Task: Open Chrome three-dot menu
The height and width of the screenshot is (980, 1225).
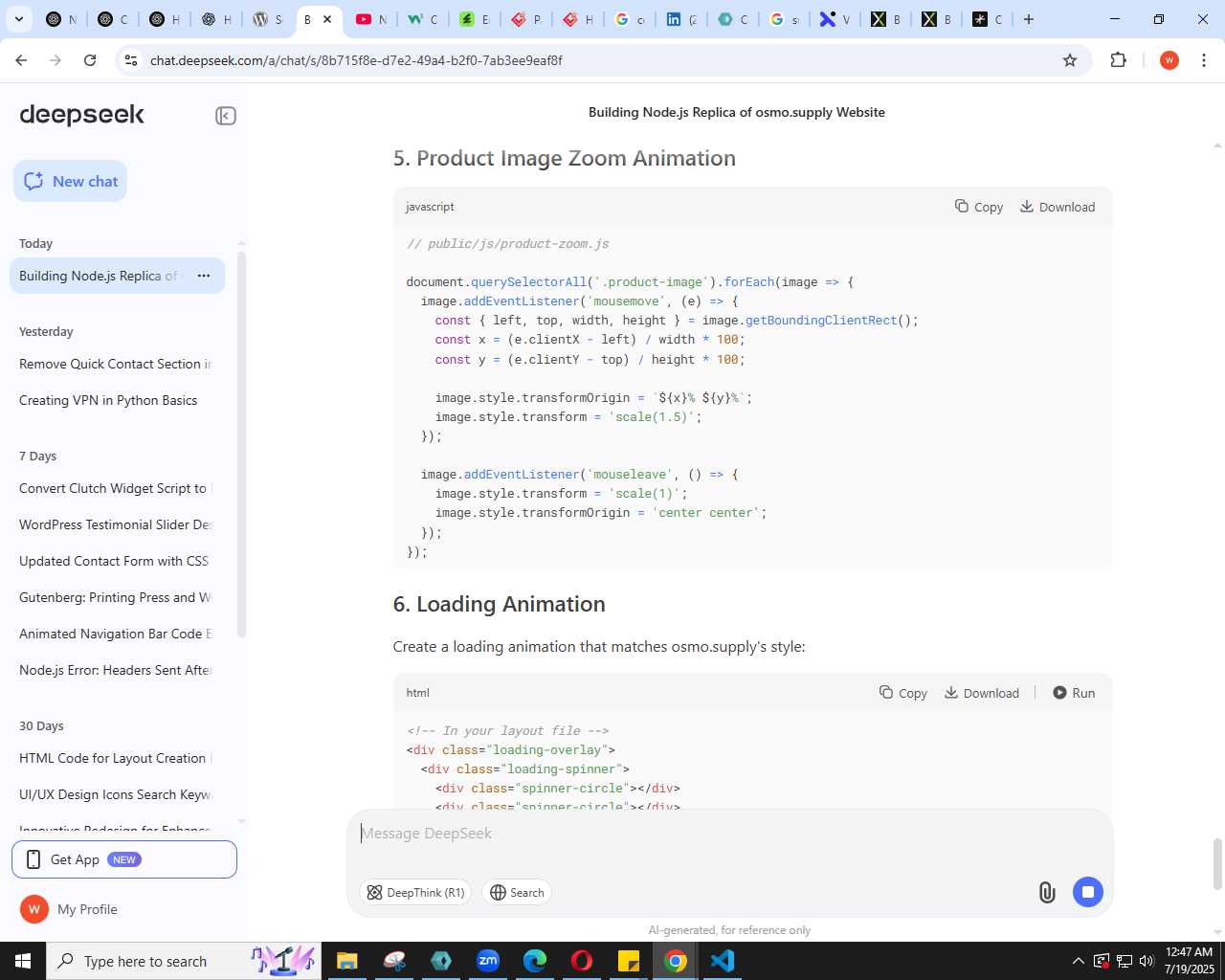Action: click(1204, 60)
